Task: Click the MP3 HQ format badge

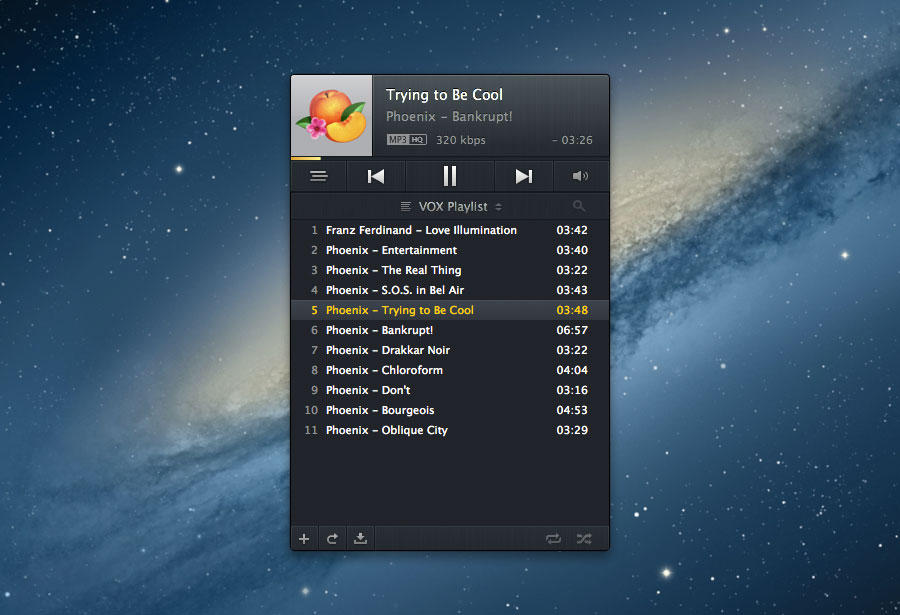Action: tap(406, 140)
